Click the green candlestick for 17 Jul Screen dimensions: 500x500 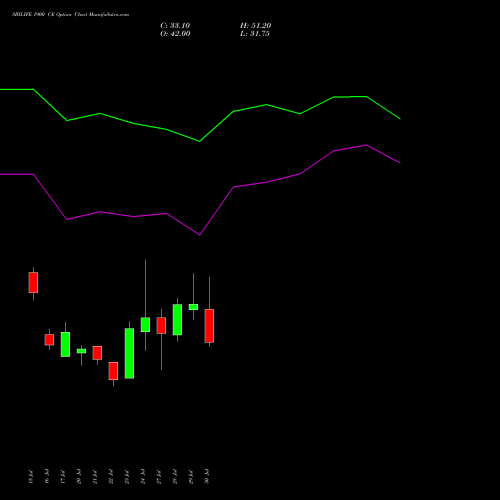(65, 344)
